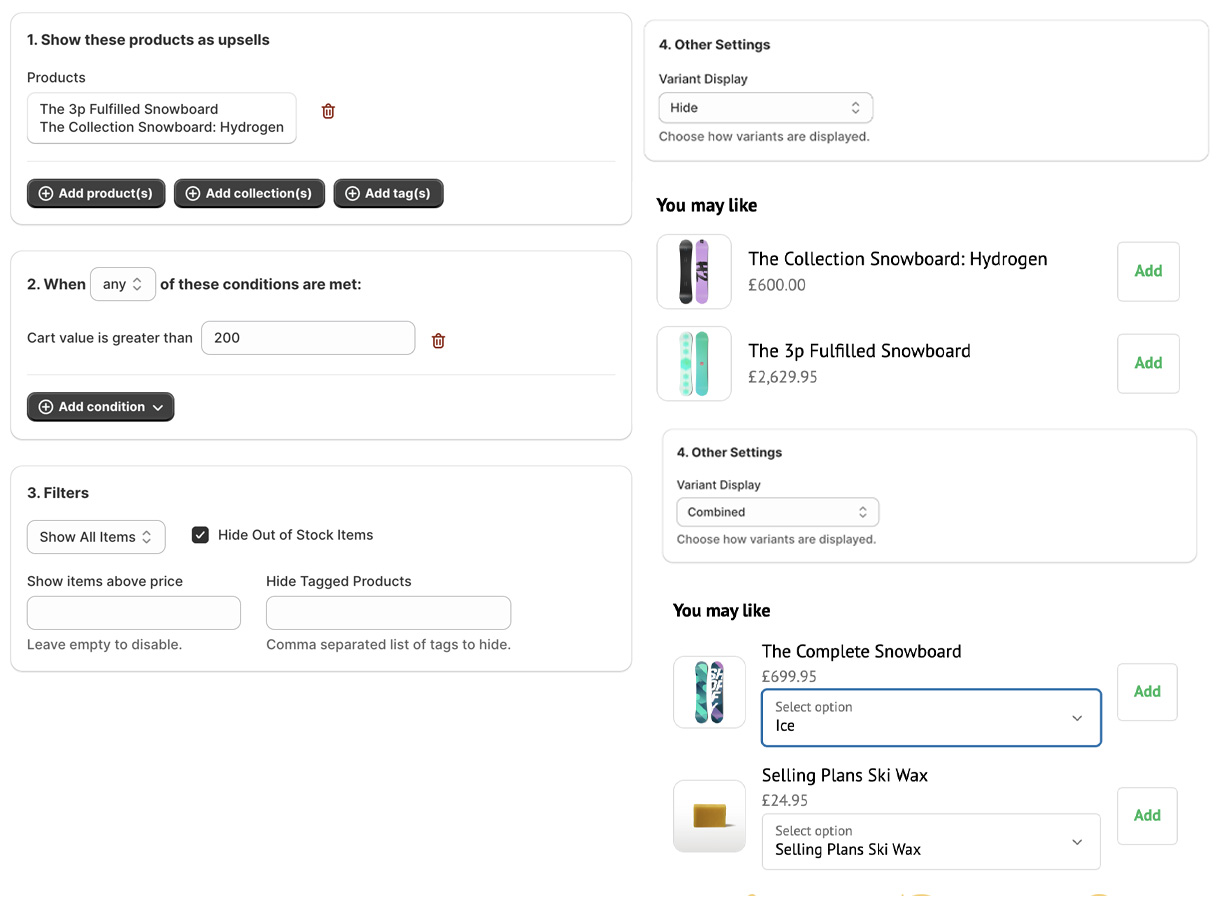Click the Hide variant display selector

(766, 107)
